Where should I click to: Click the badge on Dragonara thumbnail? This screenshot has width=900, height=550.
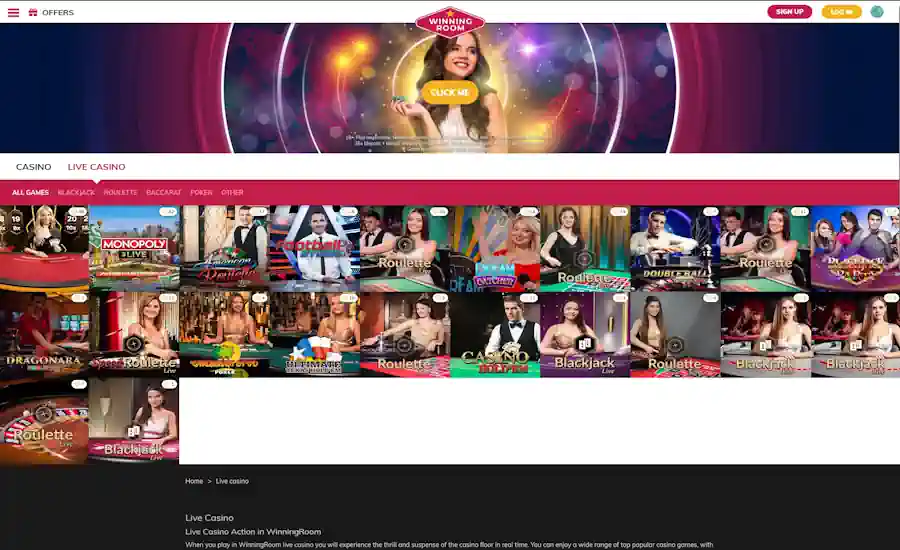[79, 298]
